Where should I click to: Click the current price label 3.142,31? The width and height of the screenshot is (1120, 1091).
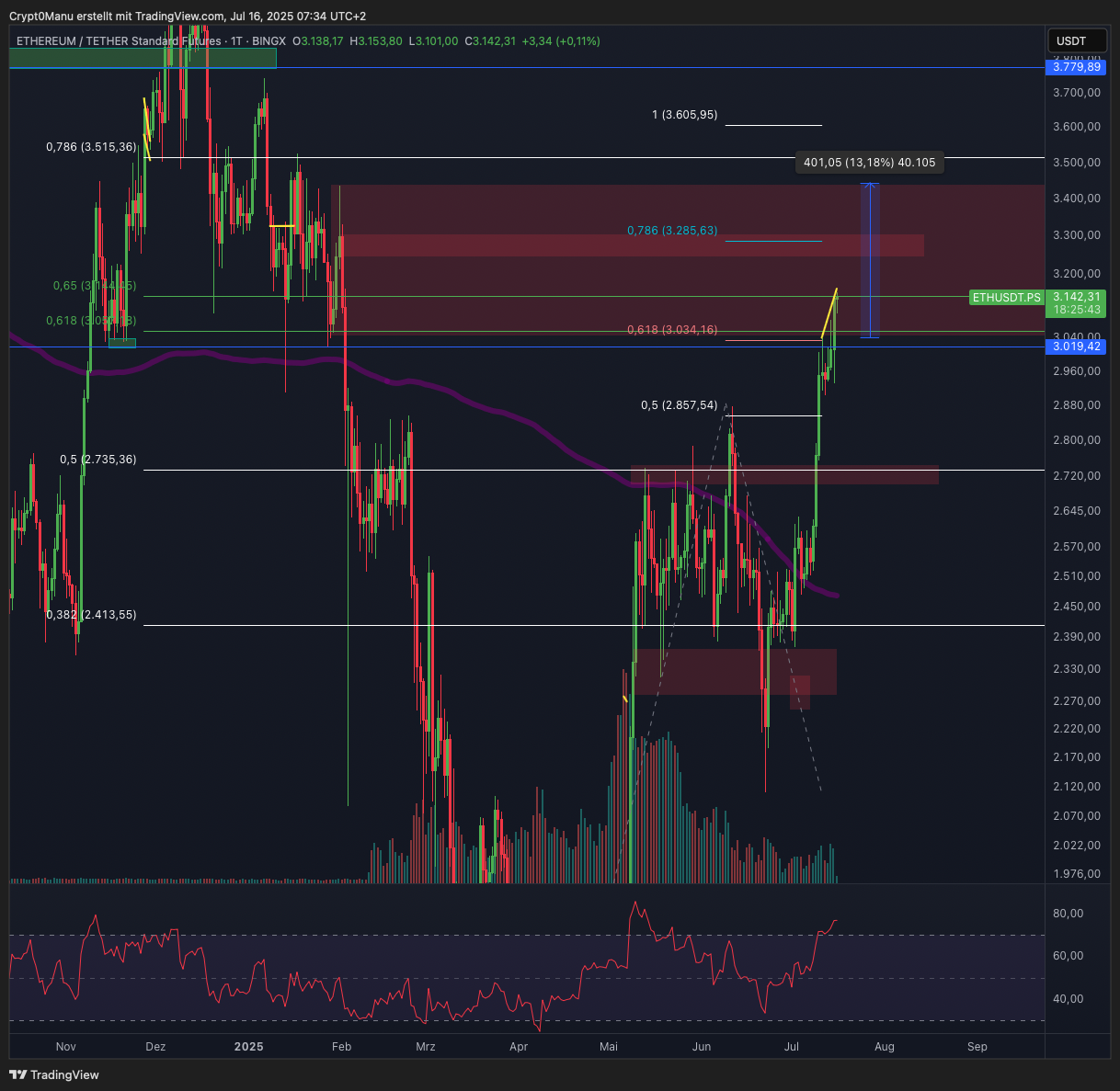(1077, 297)
